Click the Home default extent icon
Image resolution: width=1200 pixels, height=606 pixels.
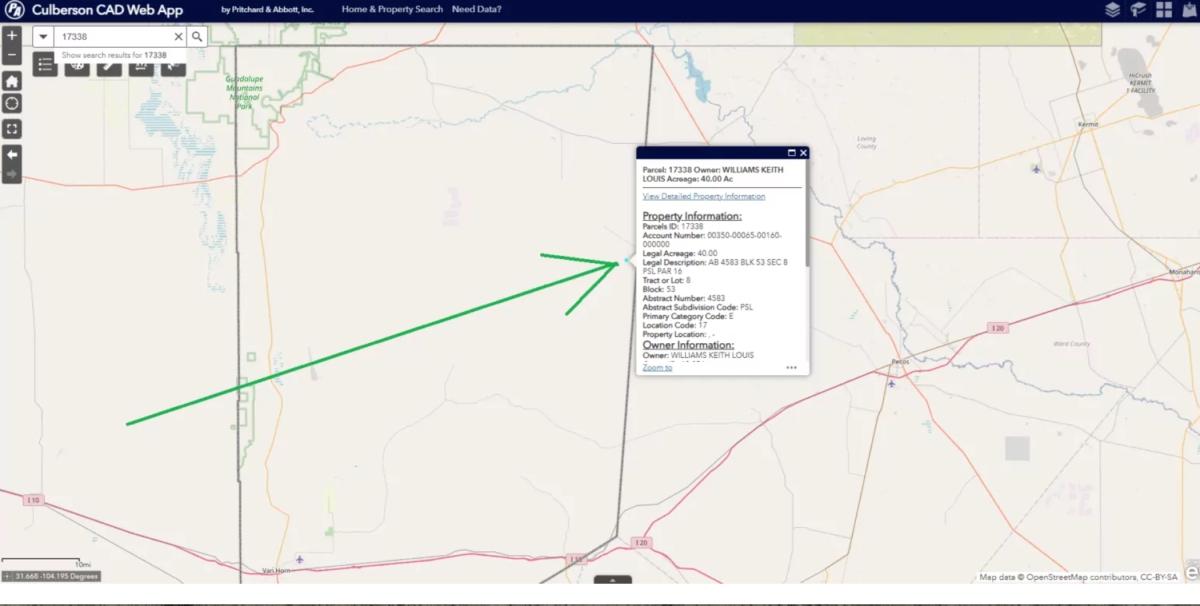pyautogui.click(x=13, y=79)
